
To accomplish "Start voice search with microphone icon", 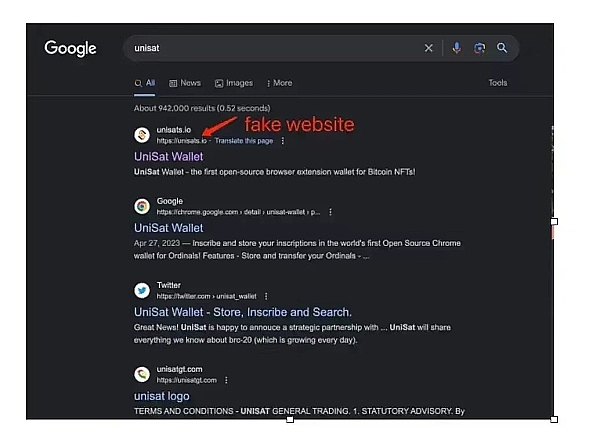I will (x=457, y=48).
